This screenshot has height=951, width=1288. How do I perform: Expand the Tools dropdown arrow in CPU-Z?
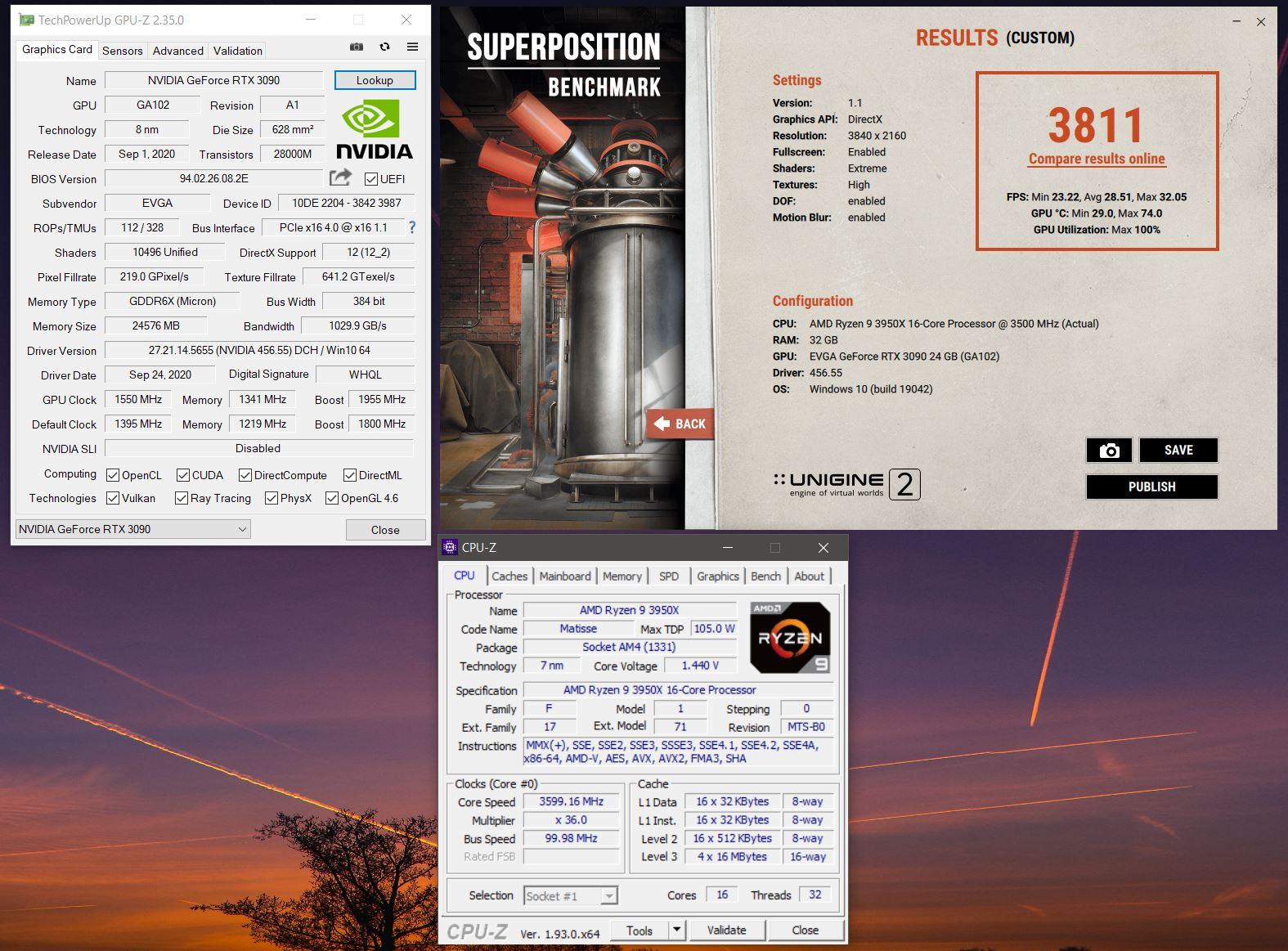(676, 930)
